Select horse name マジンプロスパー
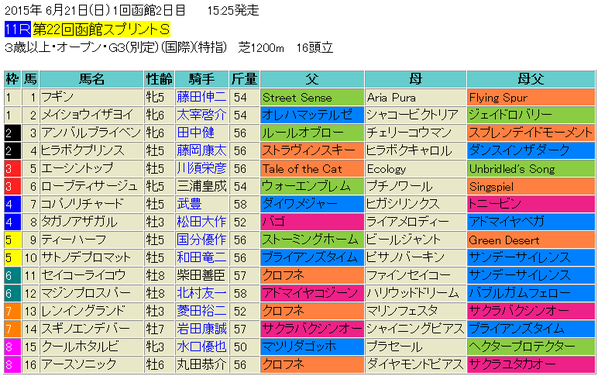 click(86, 293)
